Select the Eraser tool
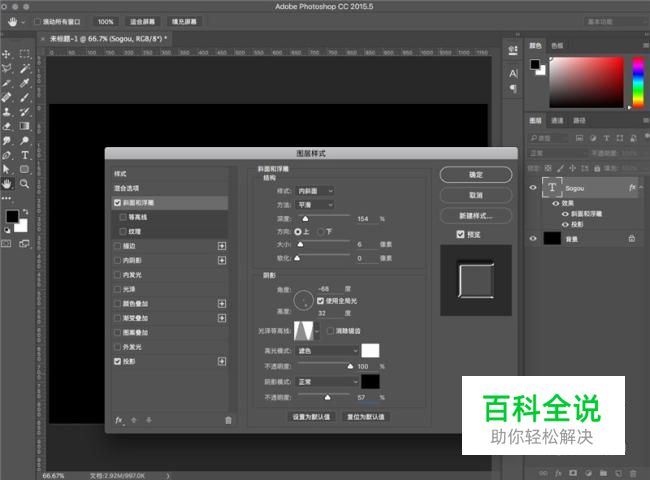The height and width of the screenshot is (480, 650). point(8,126)
